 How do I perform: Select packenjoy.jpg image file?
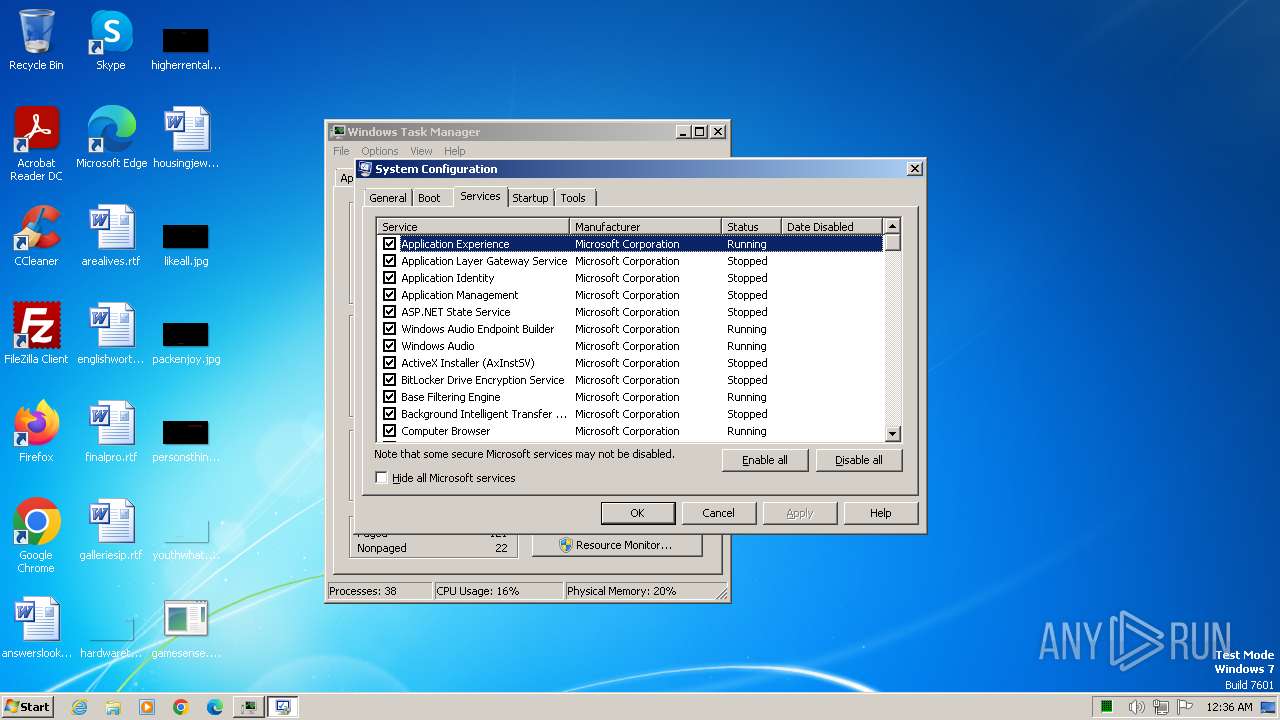pyautogui.click(x=186, y=340)
